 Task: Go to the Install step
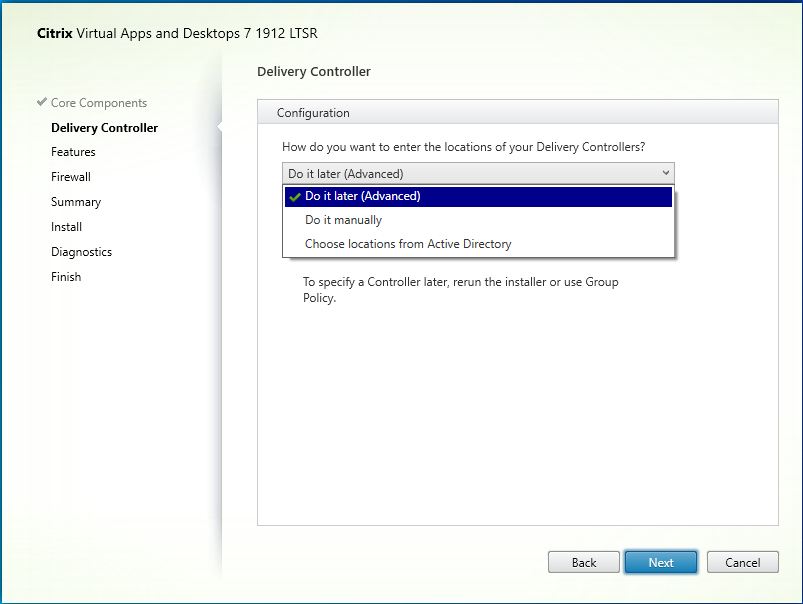click(x=66, y=227)
